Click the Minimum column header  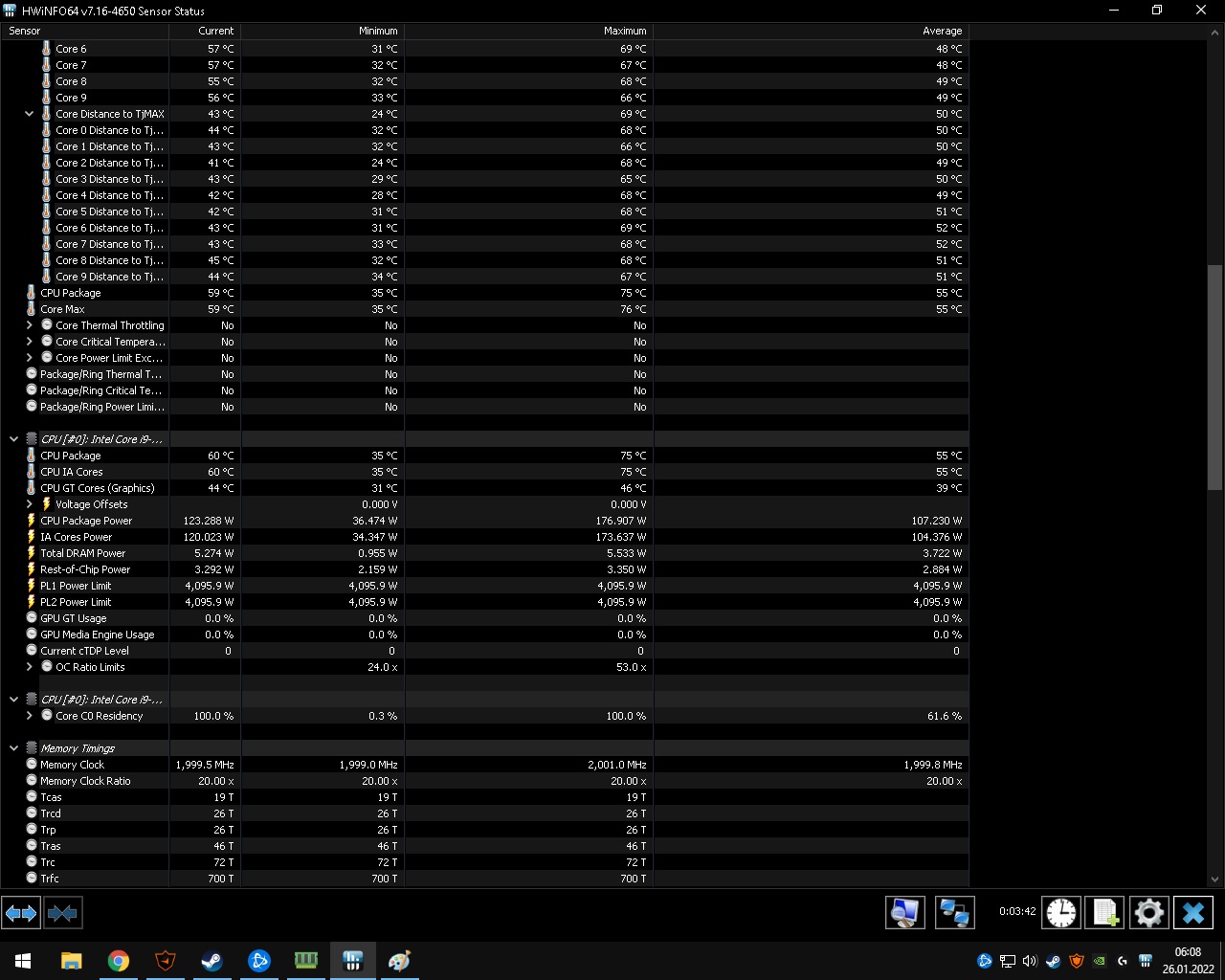[x=323, y=31]
